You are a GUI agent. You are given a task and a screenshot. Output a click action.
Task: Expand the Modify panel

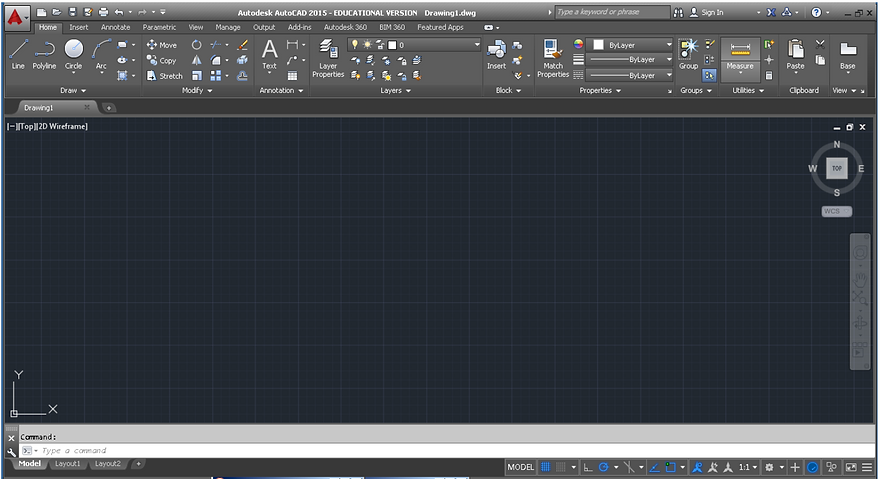[x=198, y=90]
